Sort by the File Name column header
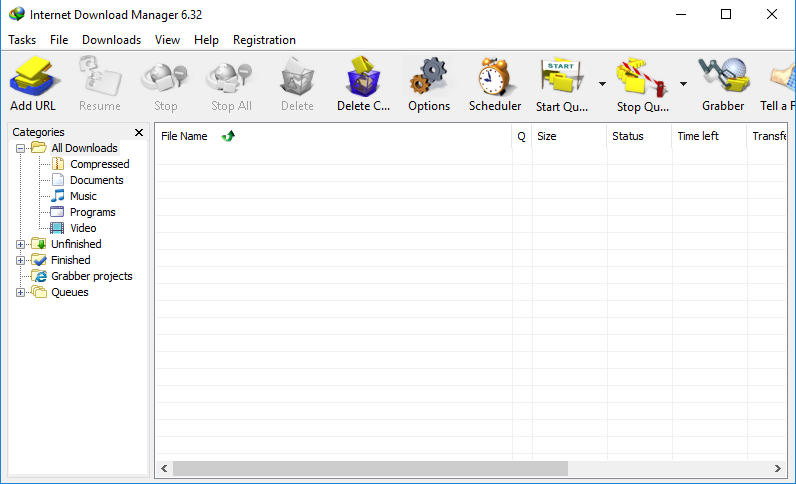796x484 pixels. pyautogui.click(x=333, y=136)
